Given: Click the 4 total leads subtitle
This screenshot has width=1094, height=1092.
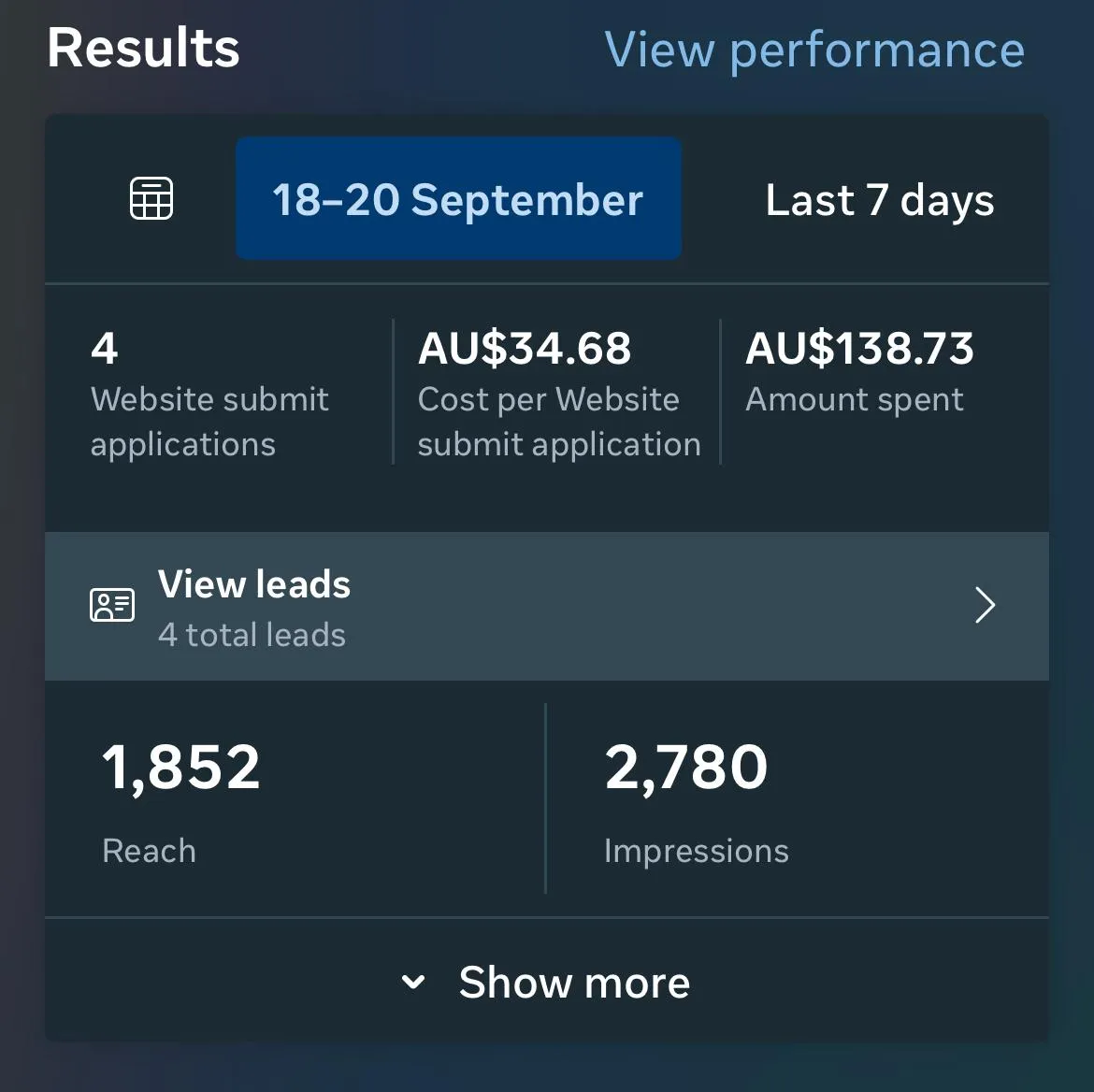Looking at the screenshot, I should (252, 635).
